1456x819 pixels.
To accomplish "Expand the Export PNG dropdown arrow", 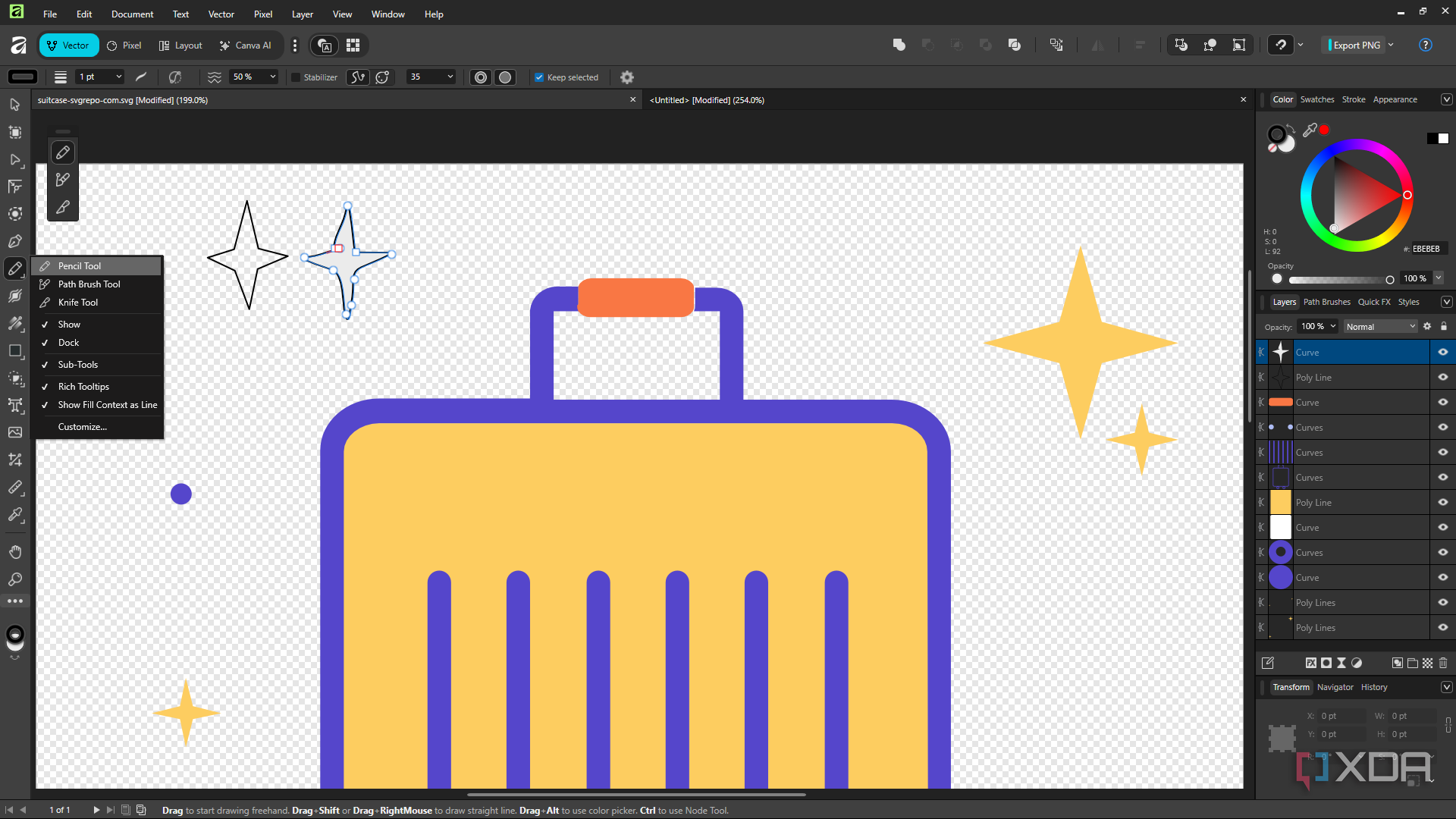I will [x=1391, y=45].
